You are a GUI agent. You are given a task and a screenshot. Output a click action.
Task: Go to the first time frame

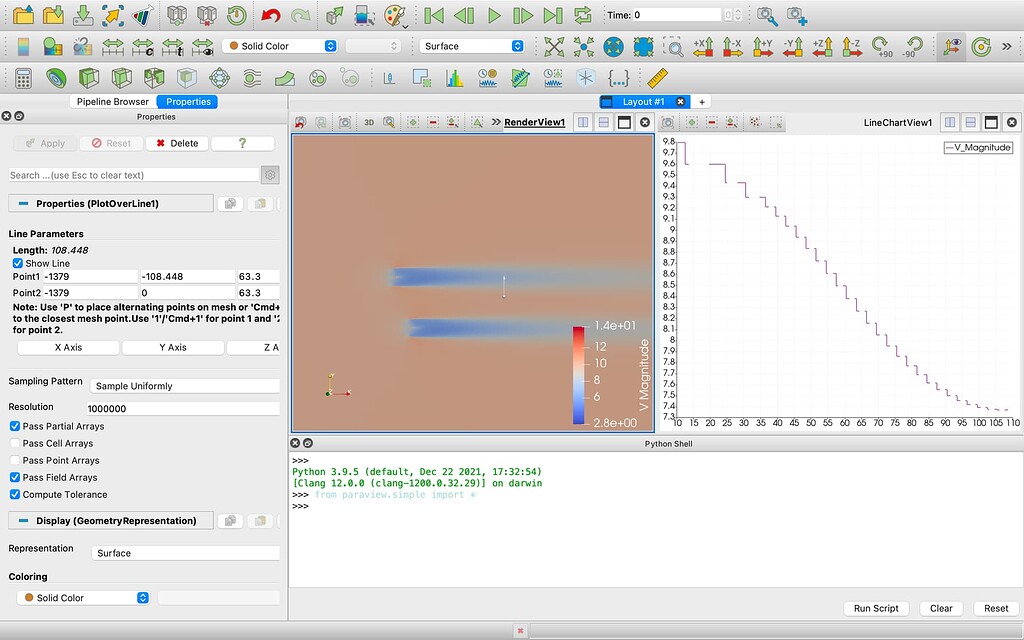coord(434,14)
